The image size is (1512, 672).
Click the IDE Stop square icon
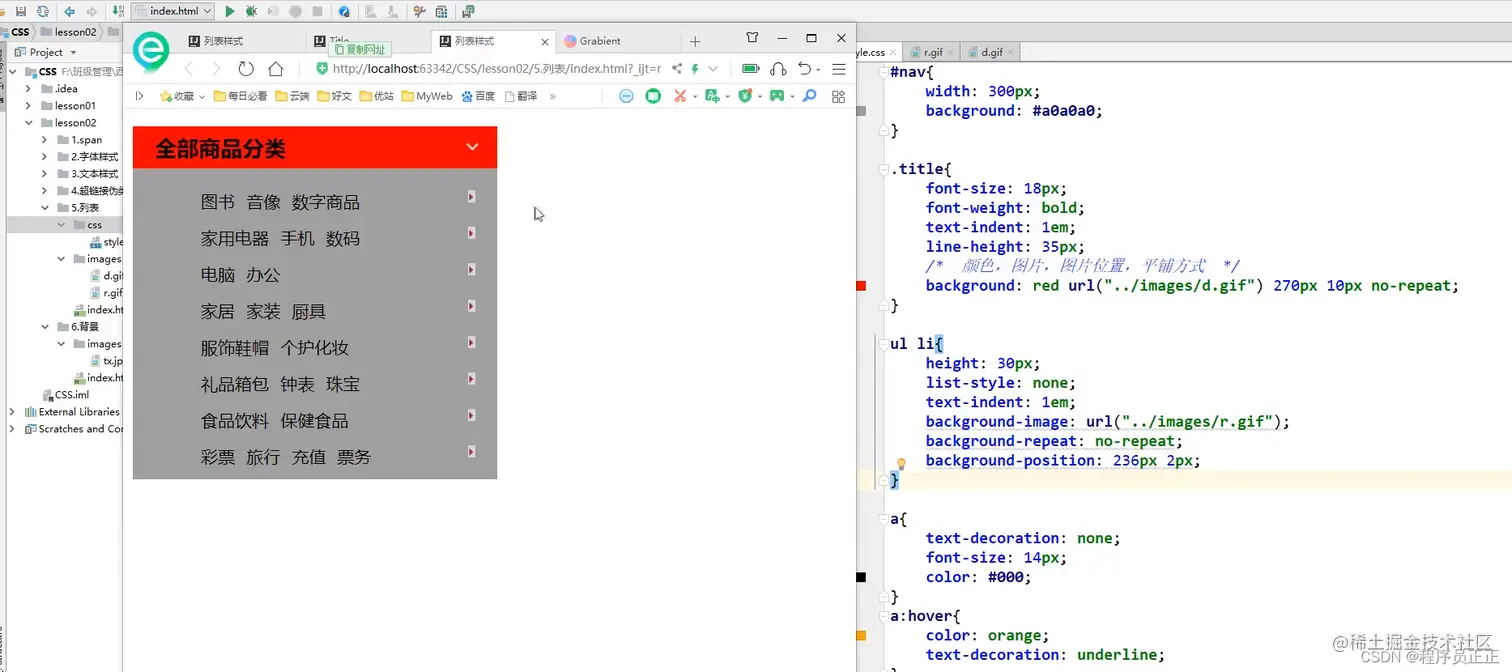317,11
